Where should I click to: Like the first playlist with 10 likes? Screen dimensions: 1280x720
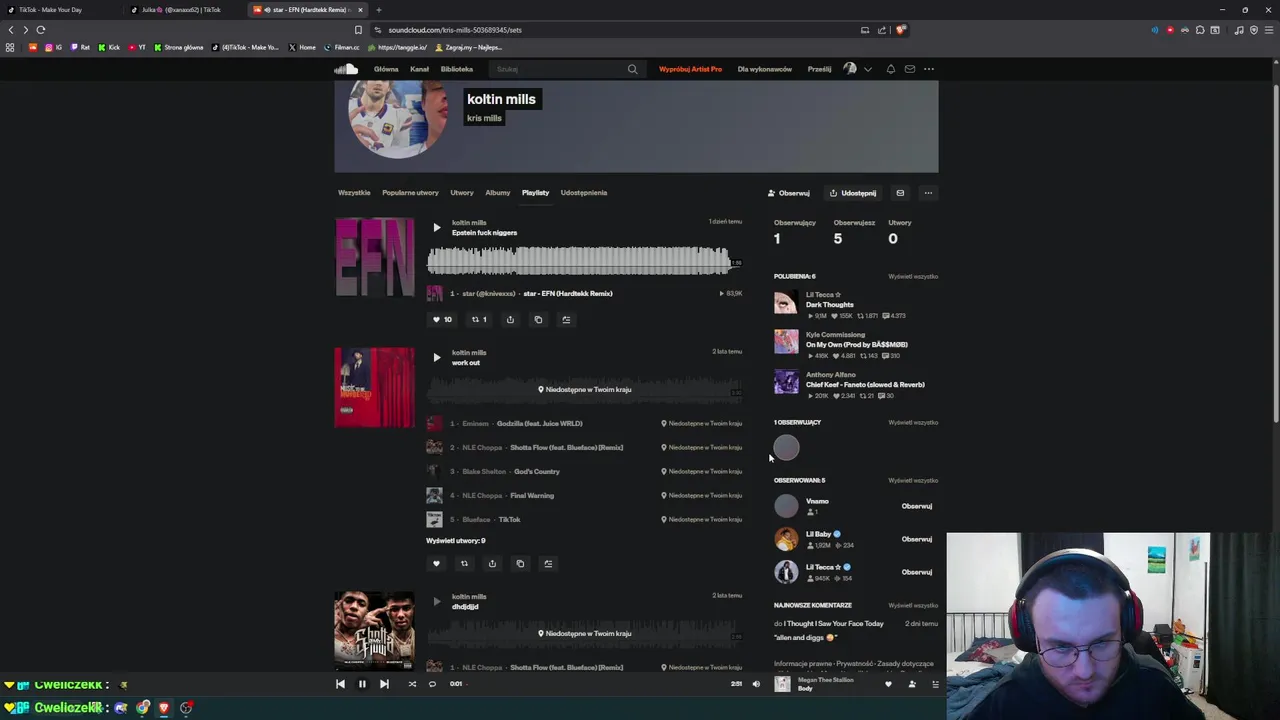(x=442, y=319)
